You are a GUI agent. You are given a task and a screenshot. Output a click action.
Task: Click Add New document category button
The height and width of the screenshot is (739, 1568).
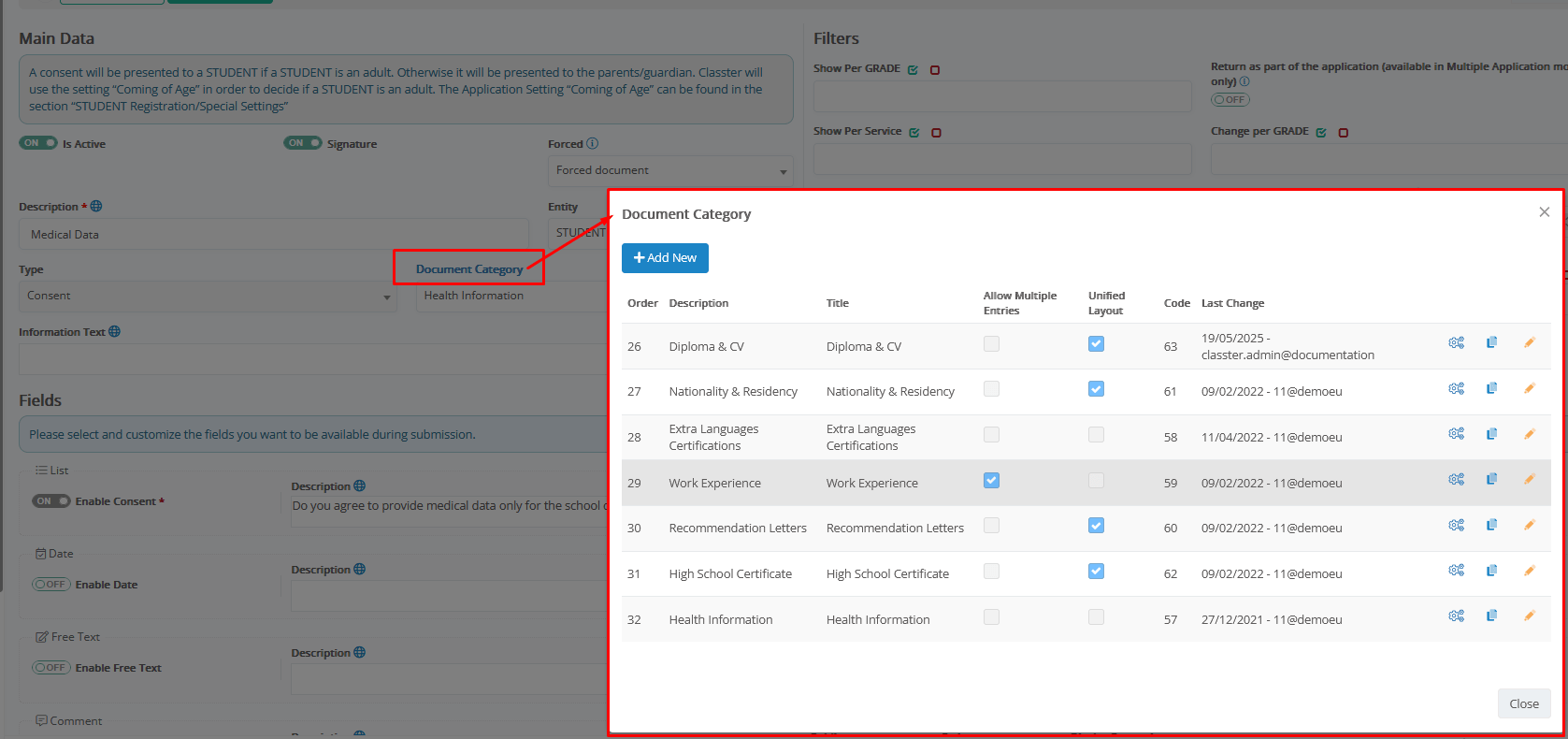[665, 258]
